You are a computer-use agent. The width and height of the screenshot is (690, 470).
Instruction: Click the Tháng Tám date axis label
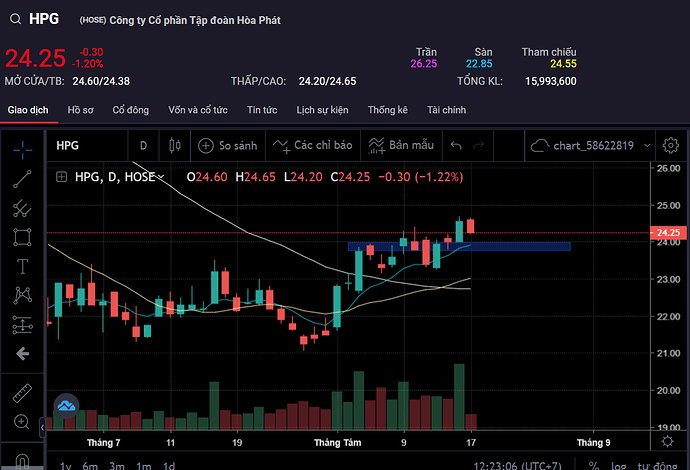pyautogui.click(x=338, y=443)
